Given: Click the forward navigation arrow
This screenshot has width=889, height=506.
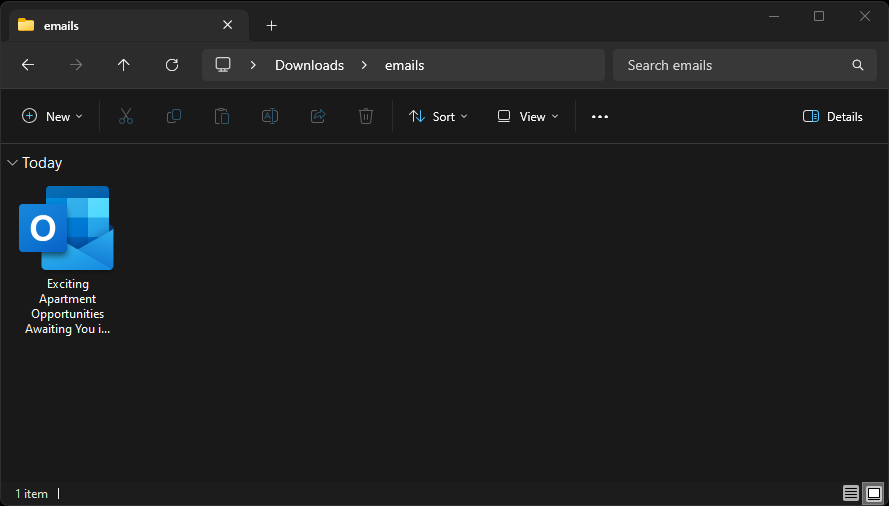Looking at the screenshot, I should tap(75, 65).
